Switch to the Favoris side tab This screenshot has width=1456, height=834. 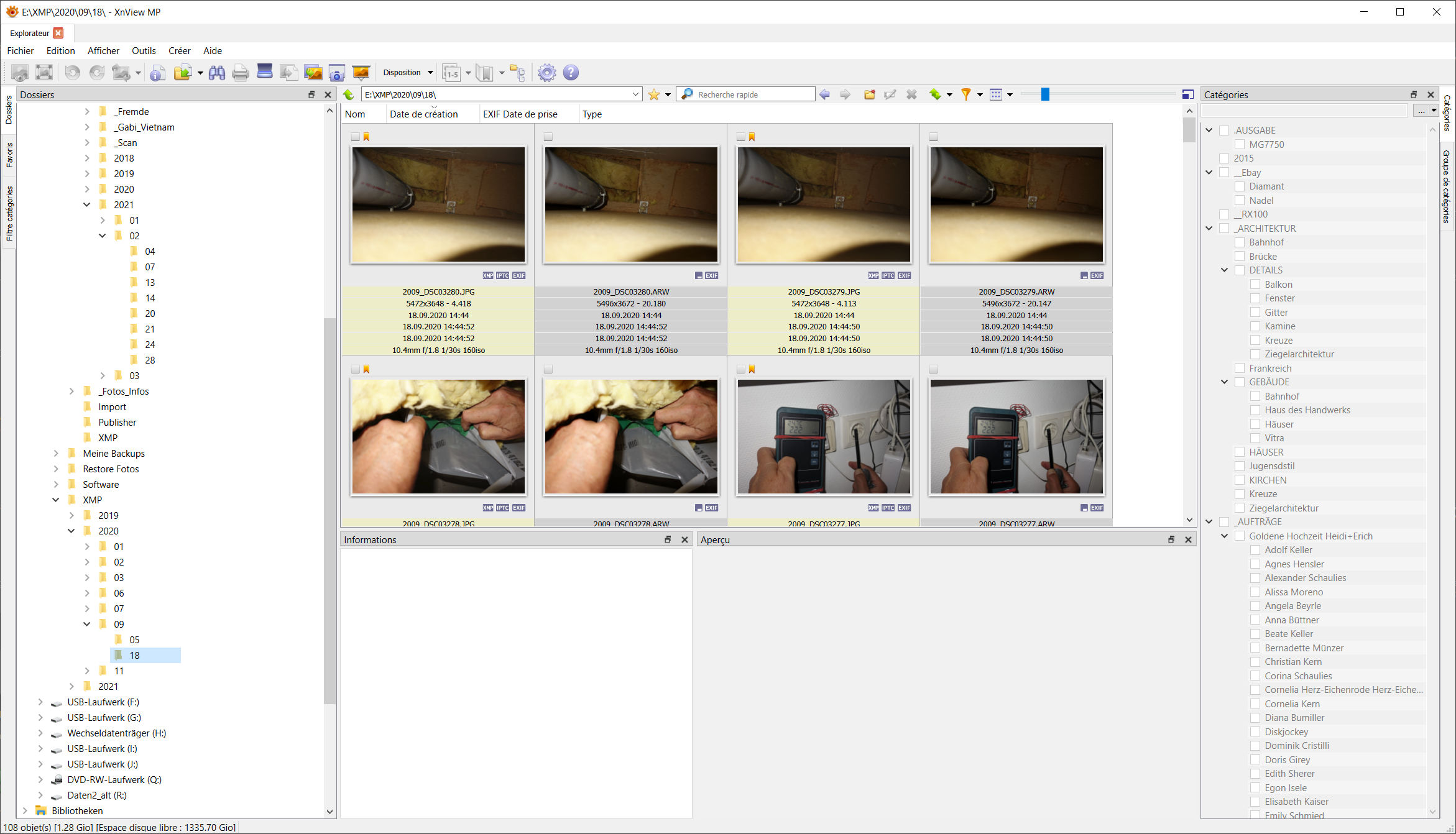(x=9, y=155)
